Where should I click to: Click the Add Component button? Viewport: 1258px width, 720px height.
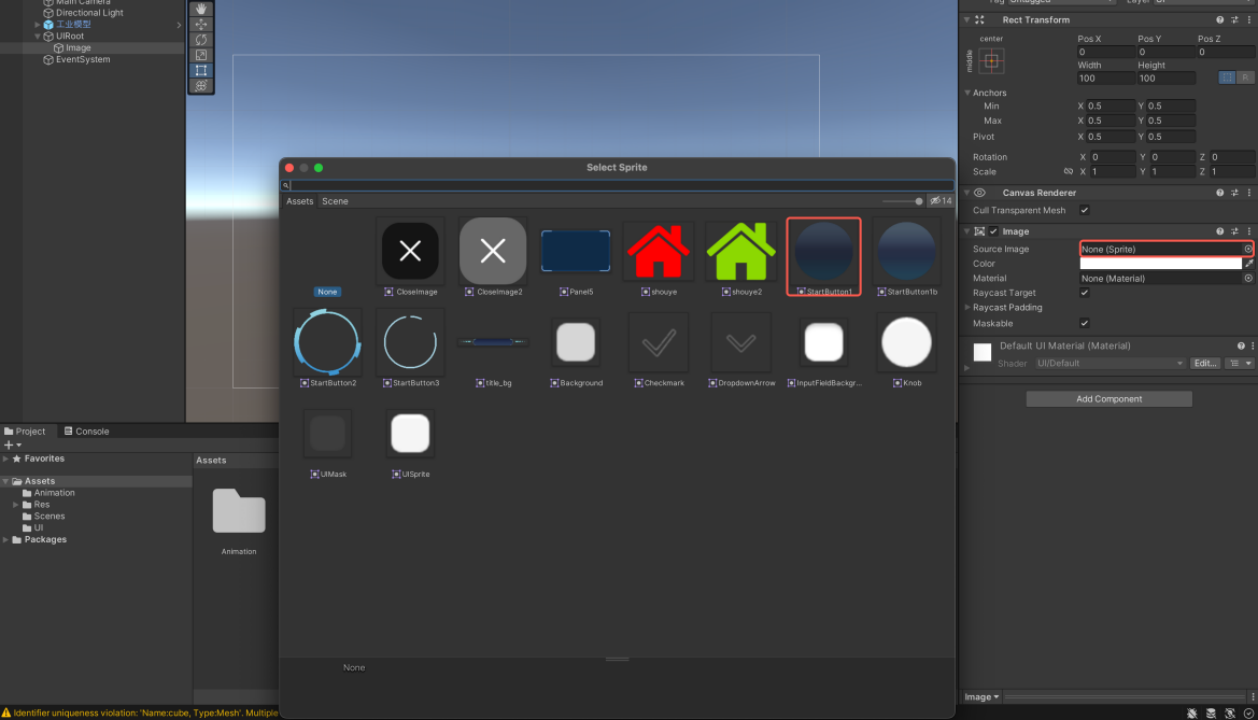tap(1109, 399)
